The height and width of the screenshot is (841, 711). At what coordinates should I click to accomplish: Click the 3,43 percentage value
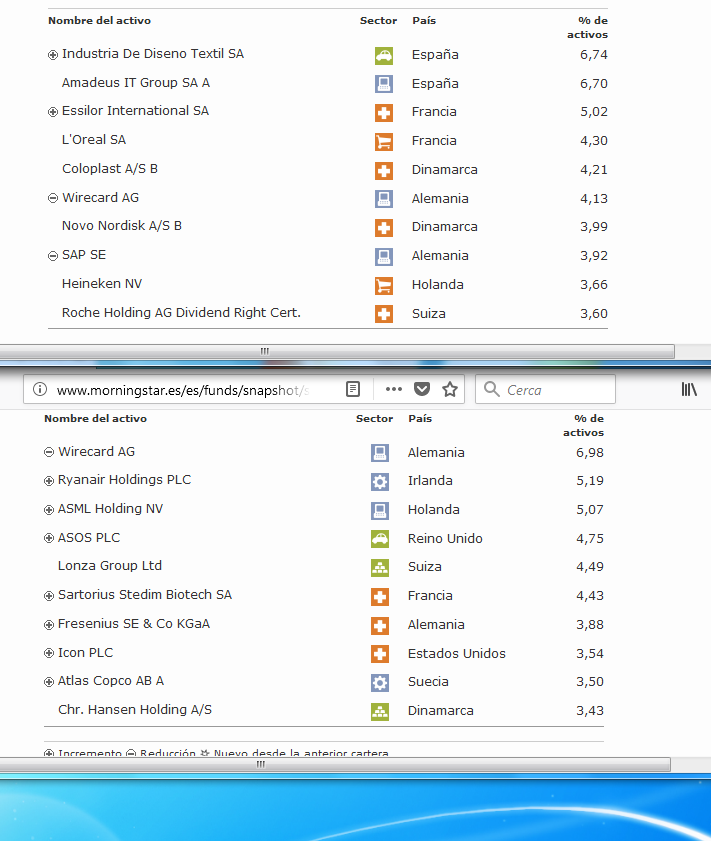point(590,711)
